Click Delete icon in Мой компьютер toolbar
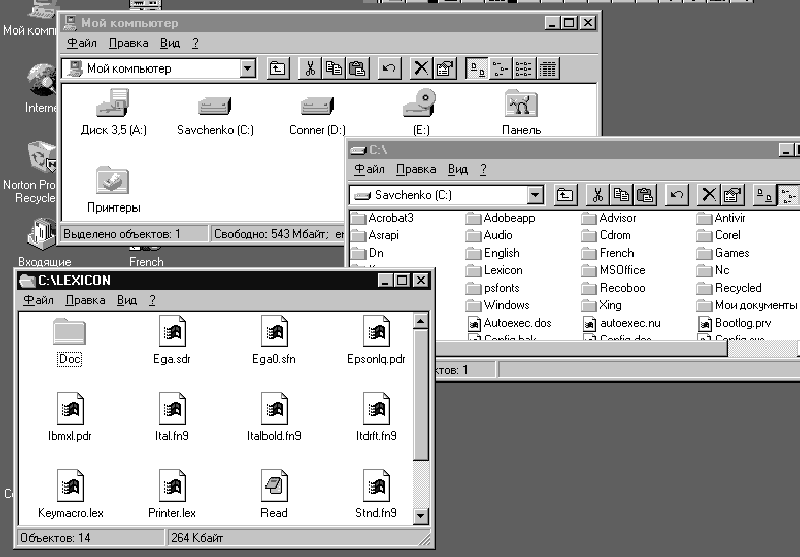 pyautogui.click(x=421, y=68)
